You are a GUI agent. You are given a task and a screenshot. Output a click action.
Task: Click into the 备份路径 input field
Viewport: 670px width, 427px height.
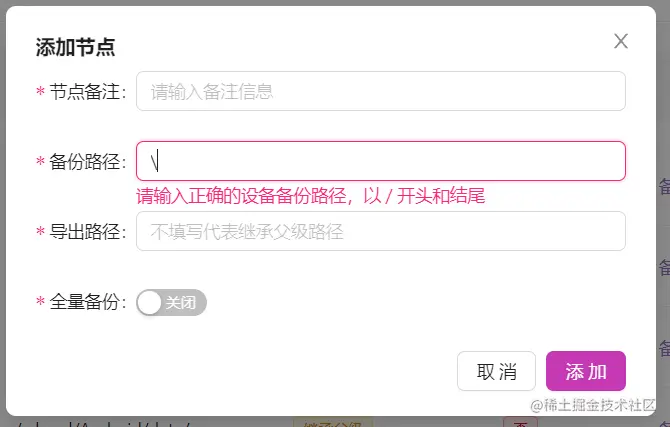pos(381,161)
